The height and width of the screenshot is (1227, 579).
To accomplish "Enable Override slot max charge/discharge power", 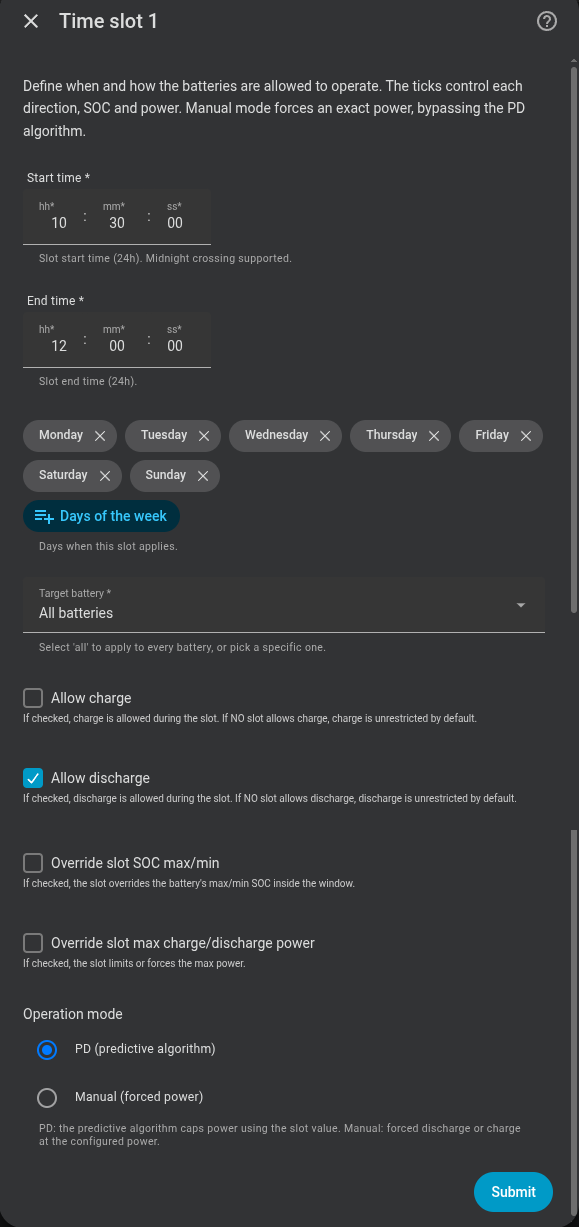I will pyautogui.click(x=33, y=943).
